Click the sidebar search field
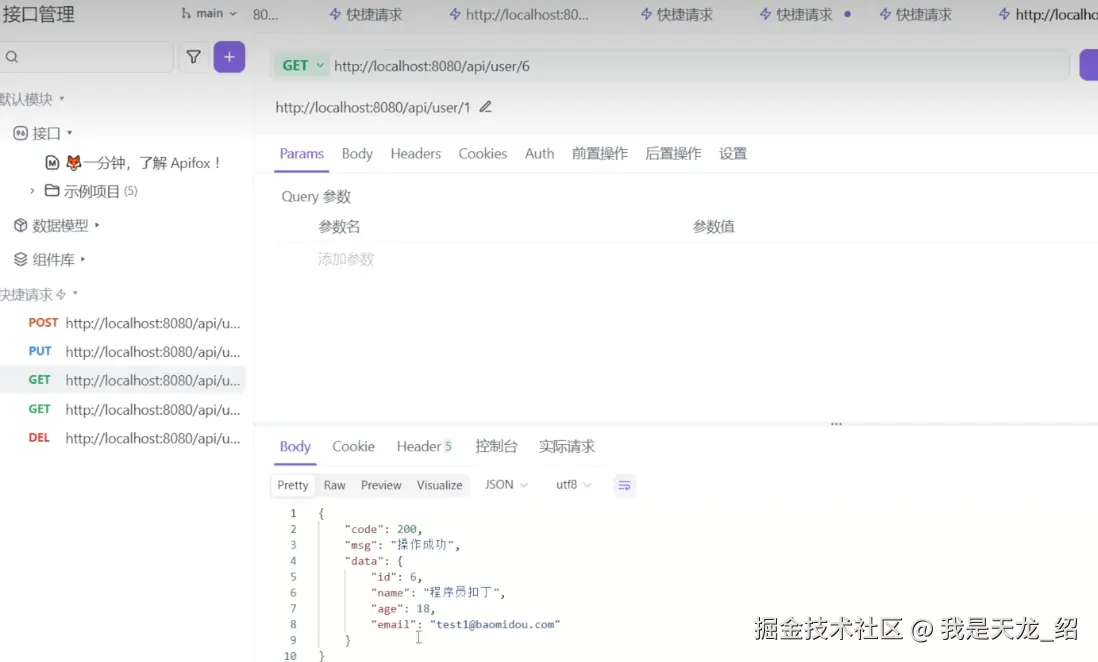Viewport: 1098px width, 662px height. pos(87,57)
